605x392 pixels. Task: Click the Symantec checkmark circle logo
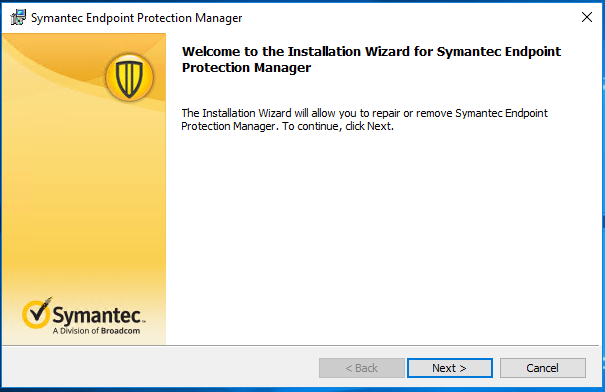36,313
